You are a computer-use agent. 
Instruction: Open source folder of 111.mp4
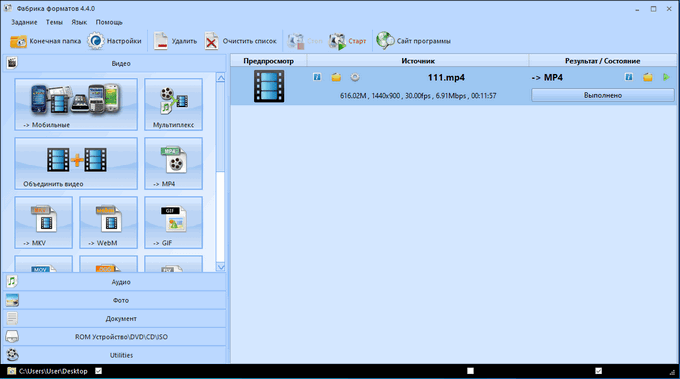click(x=336, y=77)
